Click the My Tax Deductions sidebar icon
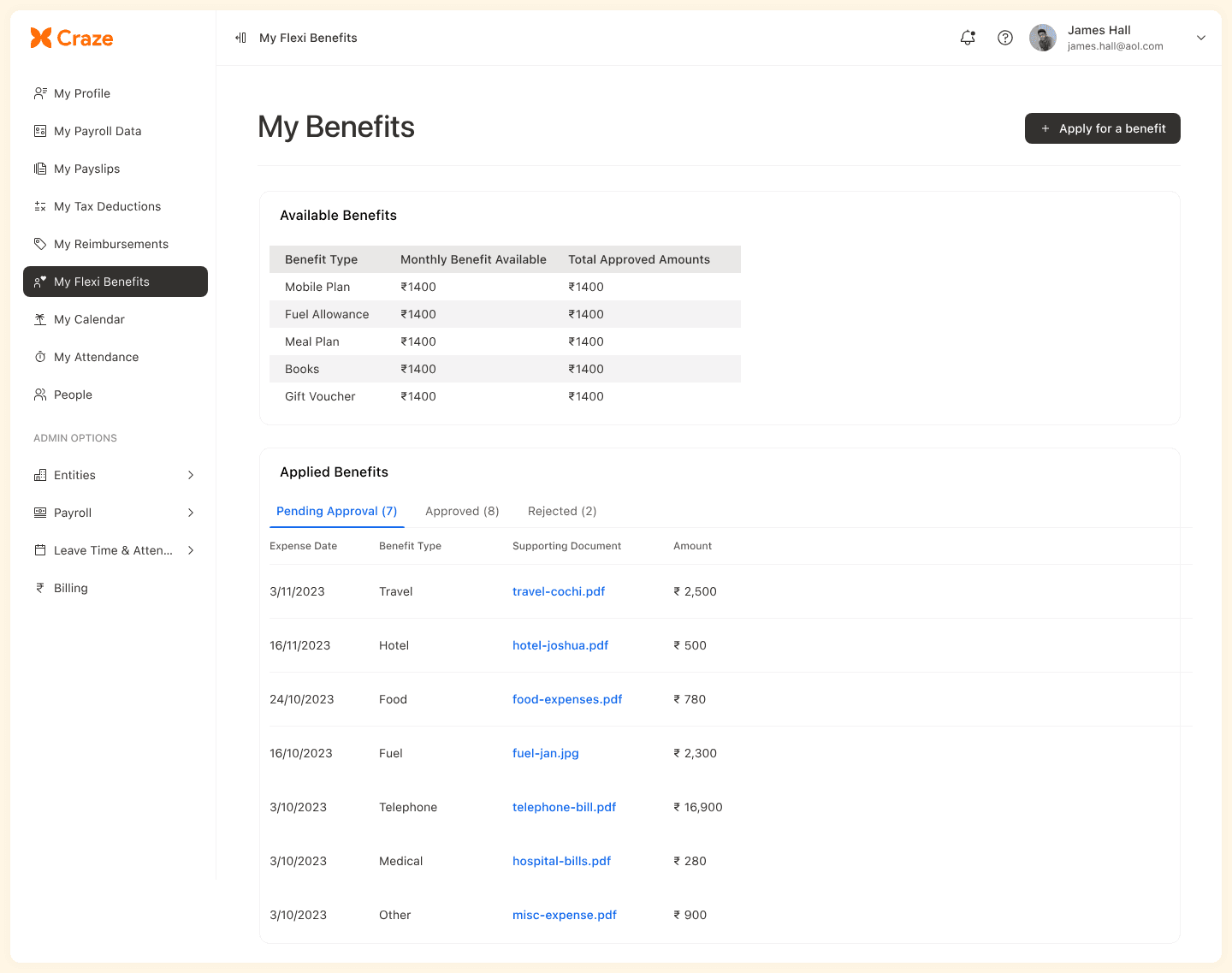Image resolution: width=1232 pixels, height=973 pixels. [x=40, y=206]
